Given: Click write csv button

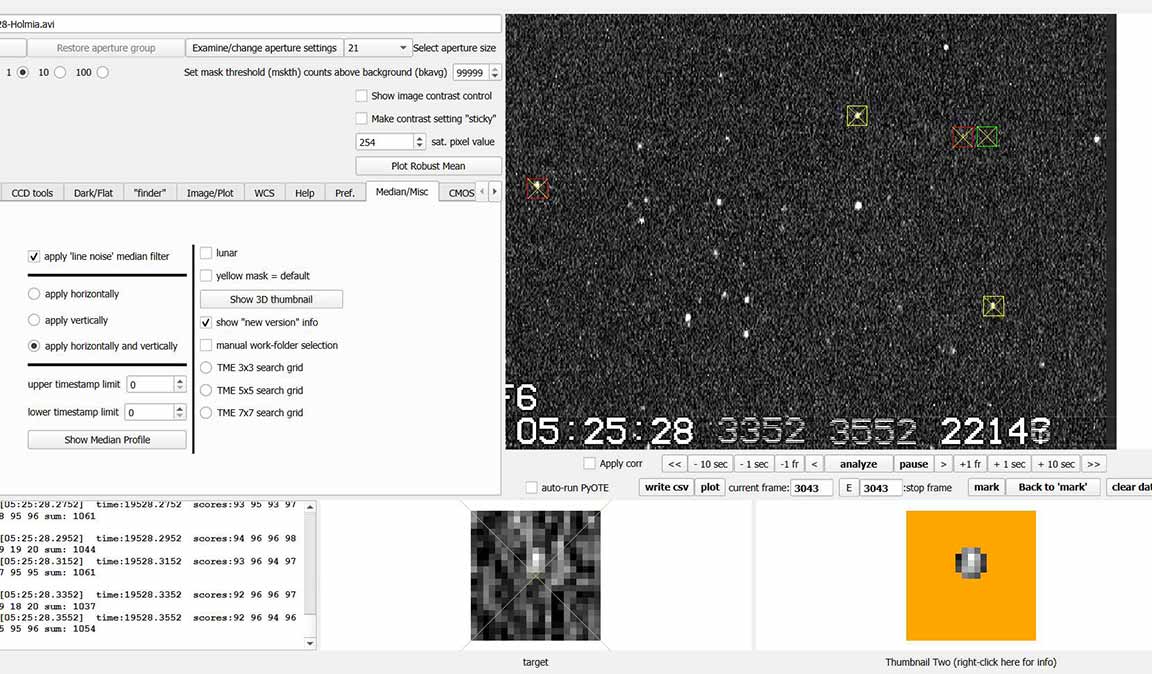Looking at the screenshot, I should point(666,487).
